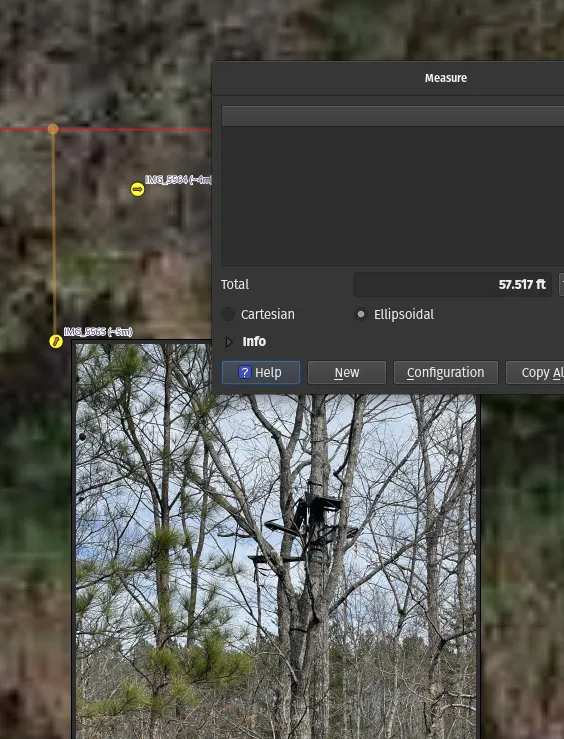
Task: Select the Ellipsoidal radio button
Action: coord(361,314)
